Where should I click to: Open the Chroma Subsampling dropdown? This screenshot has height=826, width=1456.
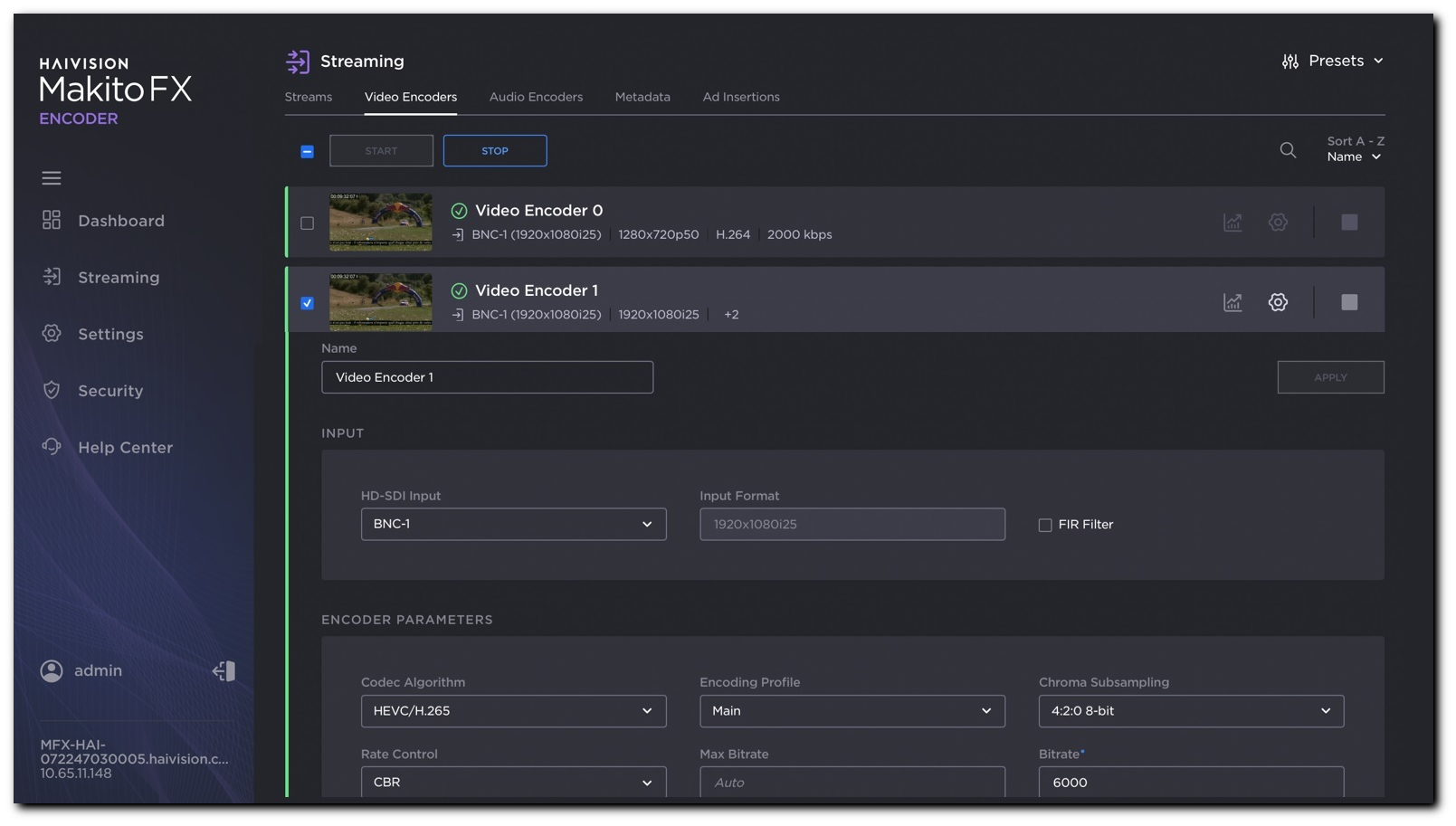pyautogui.click(x=1192, y=711)
